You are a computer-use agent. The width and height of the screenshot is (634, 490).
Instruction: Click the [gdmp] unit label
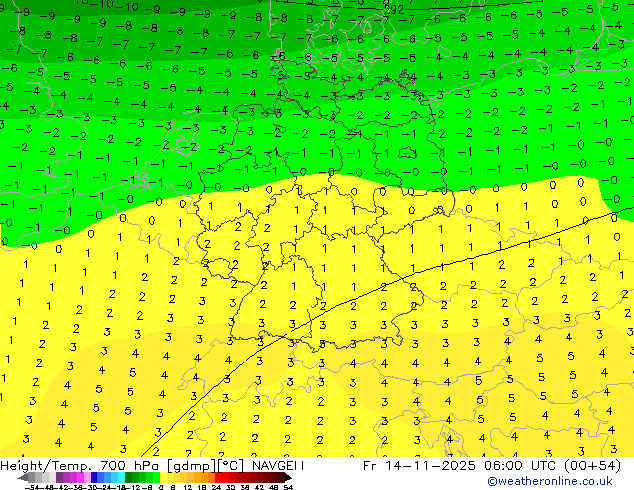click(x=191, y=466)
